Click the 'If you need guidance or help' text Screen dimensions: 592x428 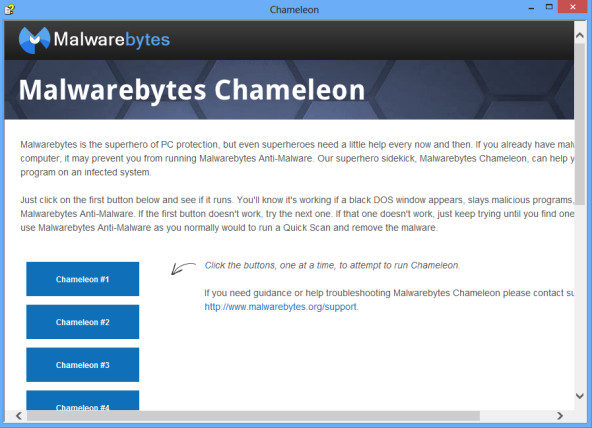coord(389,293)
